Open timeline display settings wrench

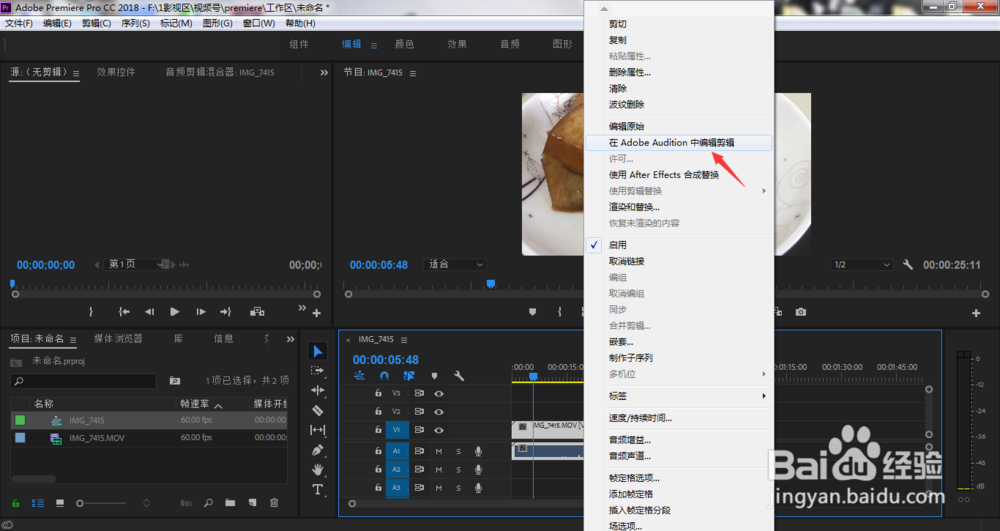(459, 375)
